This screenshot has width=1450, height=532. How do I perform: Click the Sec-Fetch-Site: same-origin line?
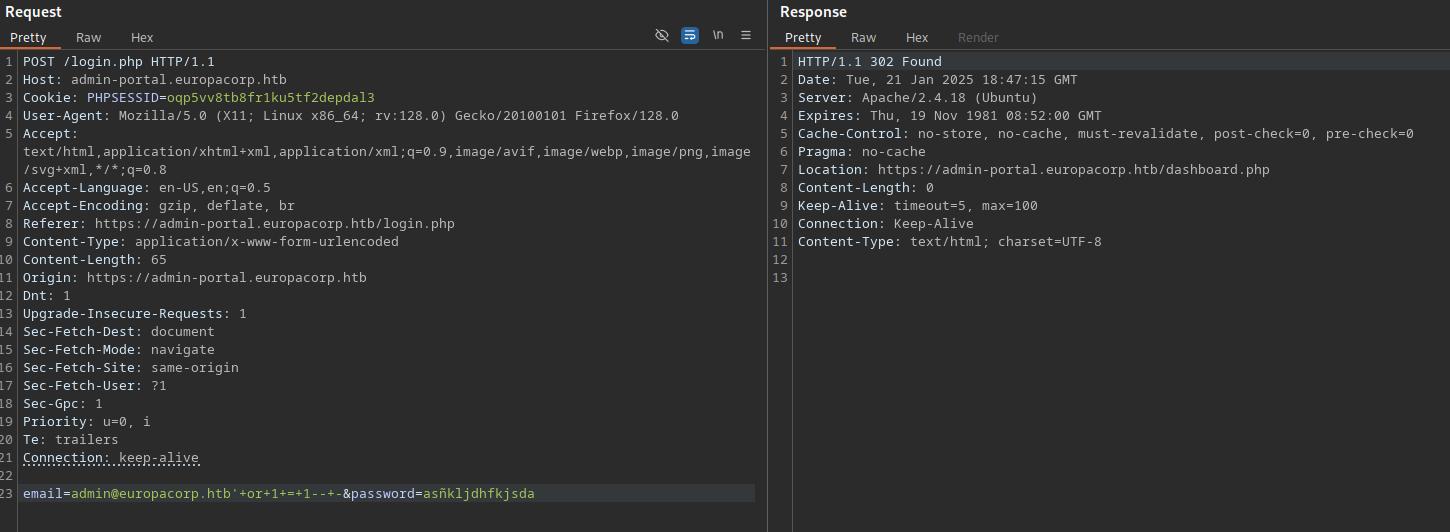(x=131, y=367)
